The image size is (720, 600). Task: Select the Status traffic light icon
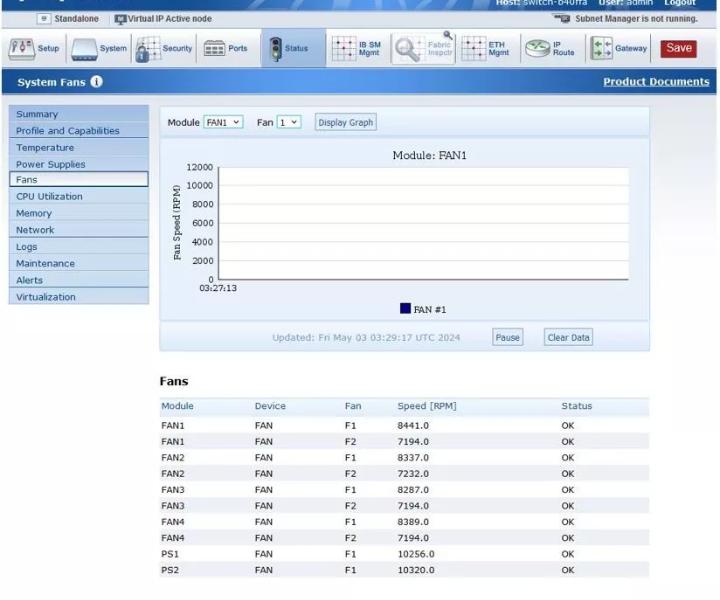point(276,49)
